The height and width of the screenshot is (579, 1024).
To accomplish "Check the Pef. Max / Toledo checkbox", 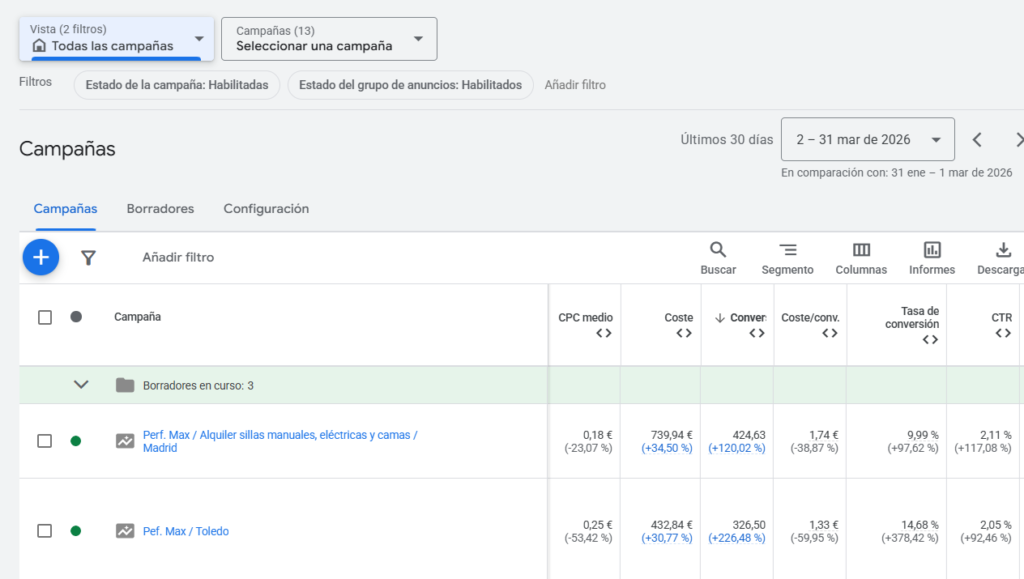I will coord(45,531).
